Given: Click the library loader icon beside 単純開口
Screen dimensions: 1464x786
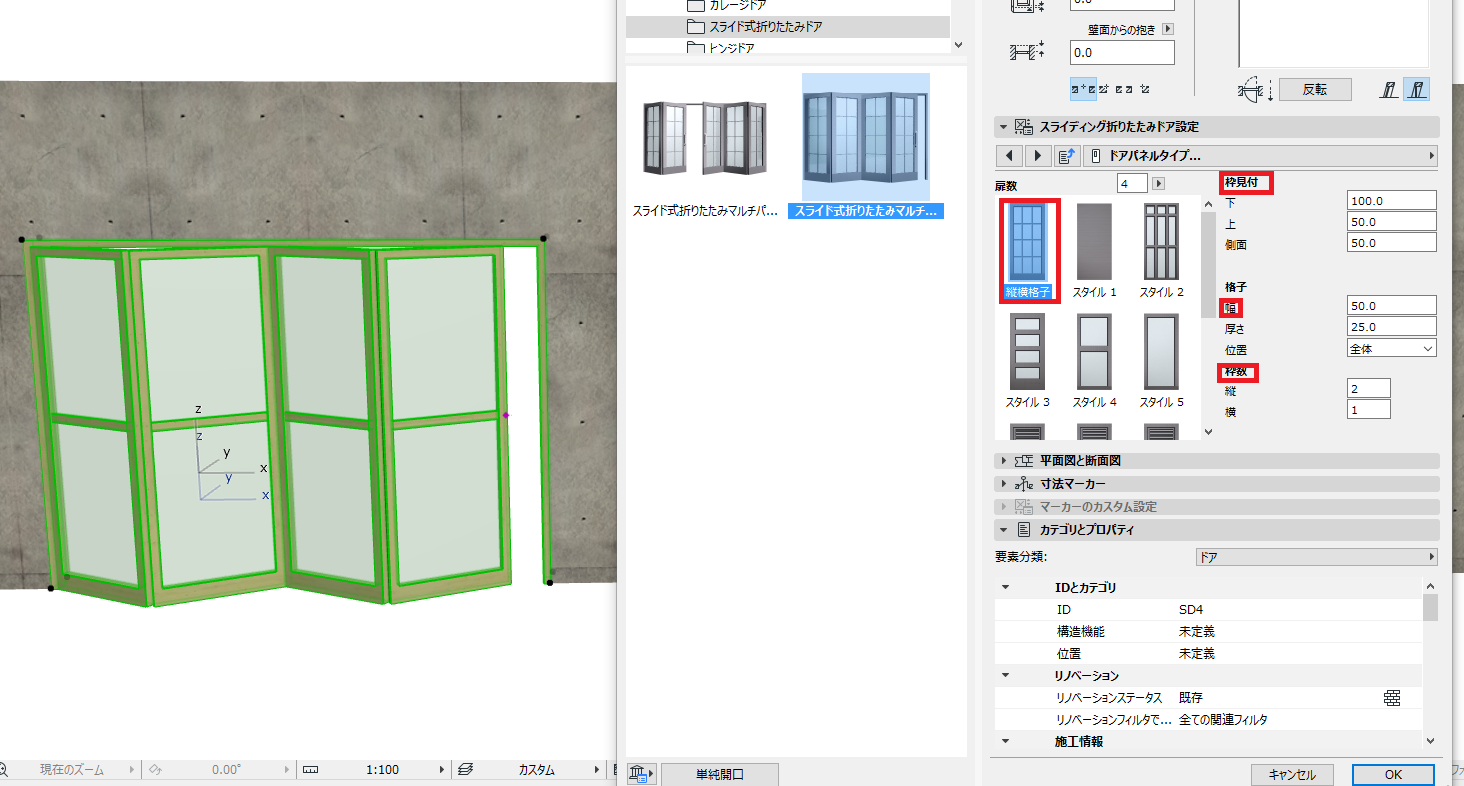Looking at the screenshot, I should pyautogui.click(x=640, y=774).
